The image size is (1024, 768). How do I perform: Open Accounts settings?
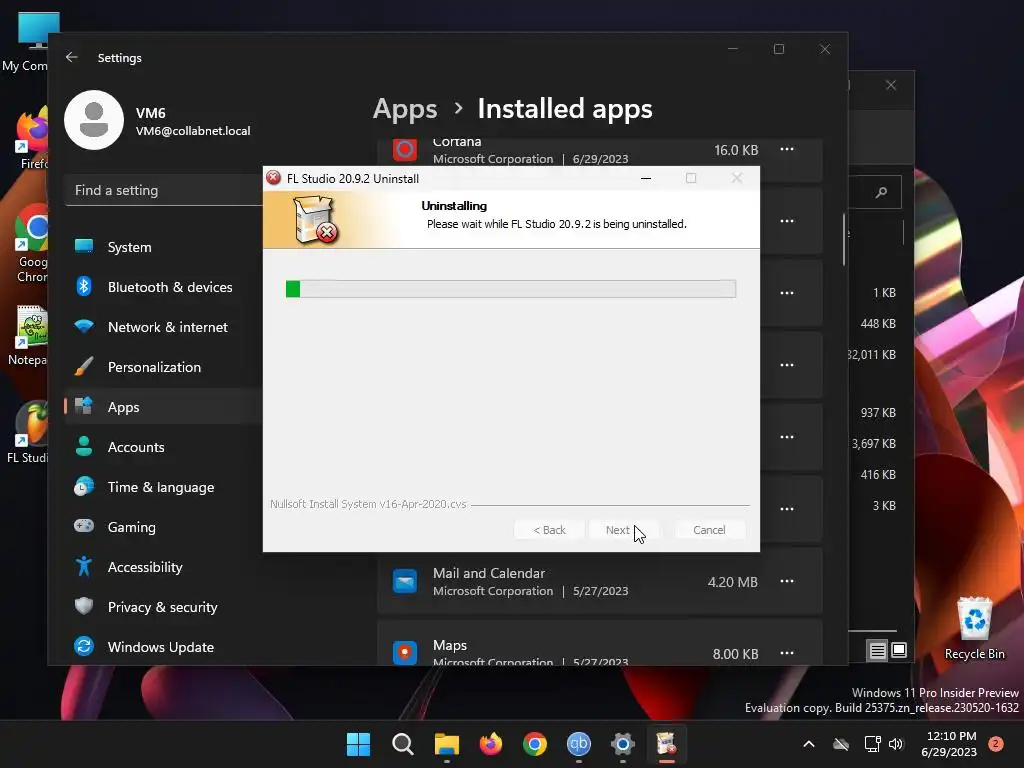click(x=163, y=447)
